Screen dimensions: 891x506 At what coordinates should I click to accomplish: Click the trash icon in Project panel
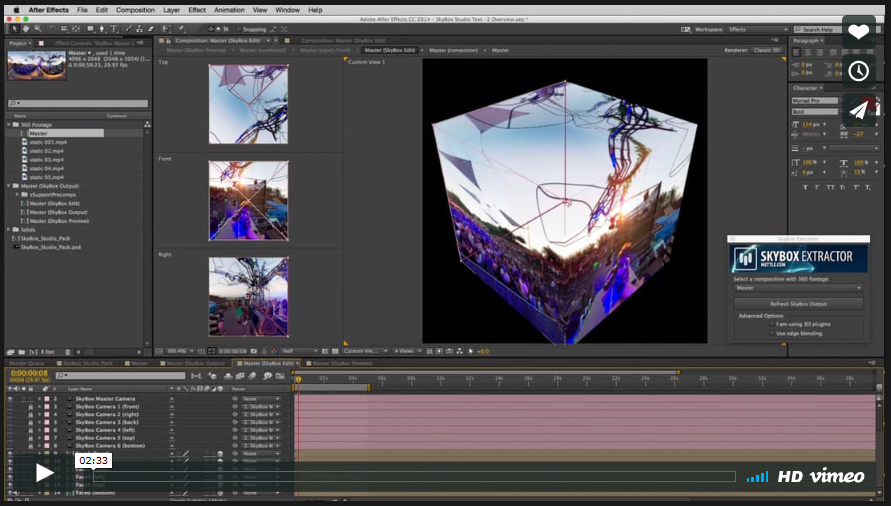[x=68, y=352]
